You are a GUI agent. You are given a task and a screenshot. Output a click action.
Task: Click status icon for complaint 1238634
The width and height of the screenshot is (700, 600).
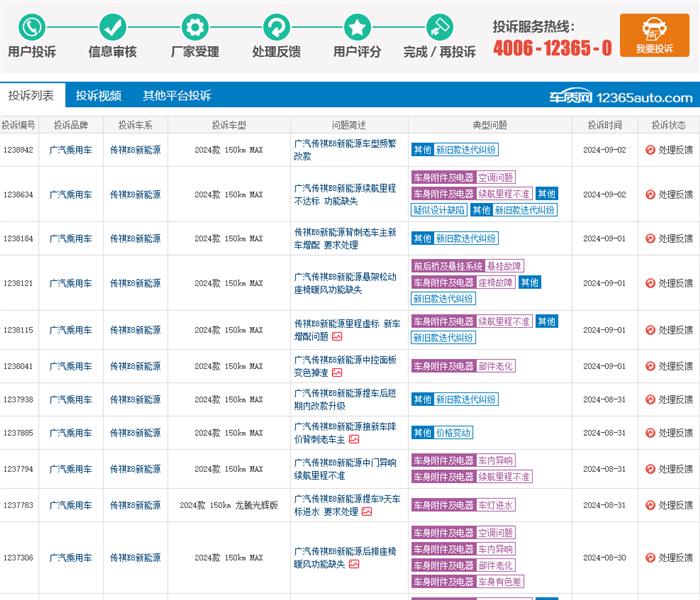650,195
